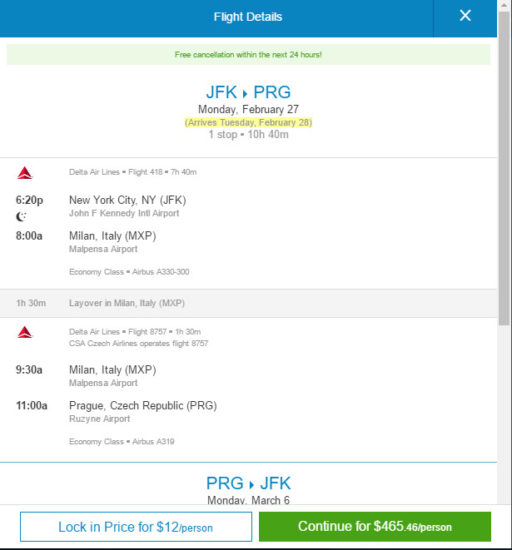The height and width of the screenshot is (550, 512).
Task: Click the arrow between JFK and PRG
Action: coord(245,94)
